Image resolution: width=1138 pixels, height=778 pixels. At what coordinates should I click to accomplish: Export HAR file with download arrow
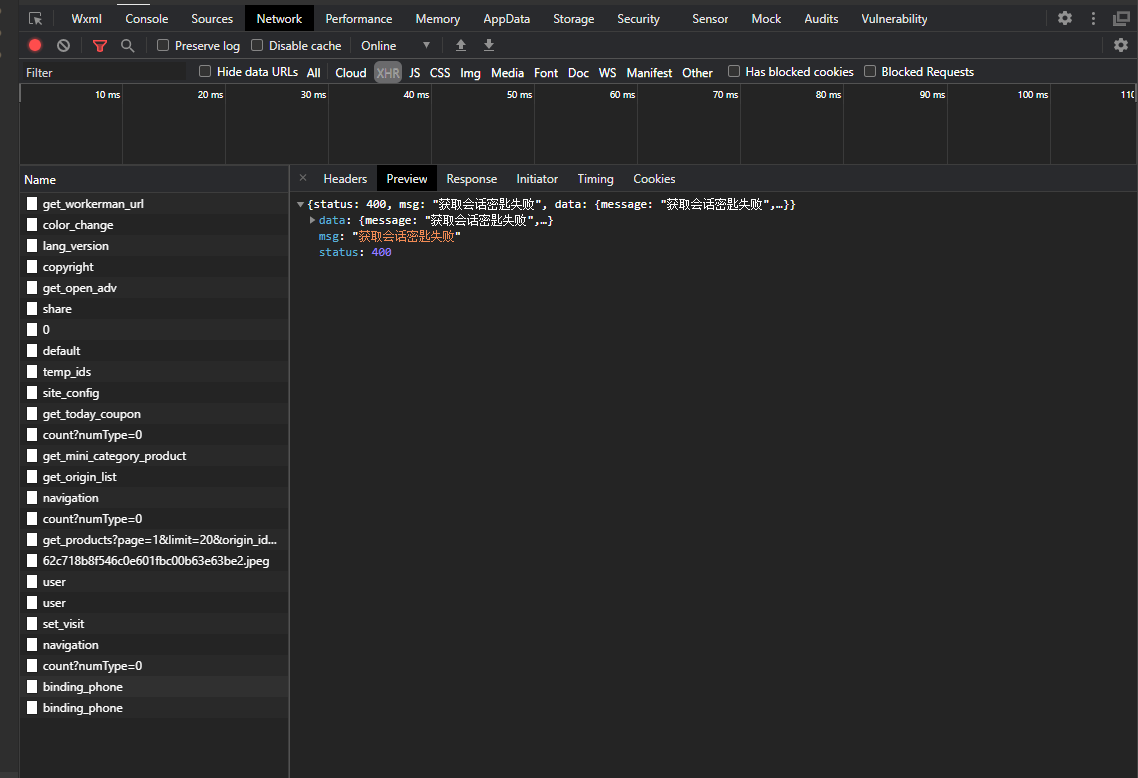coord(489,45)
